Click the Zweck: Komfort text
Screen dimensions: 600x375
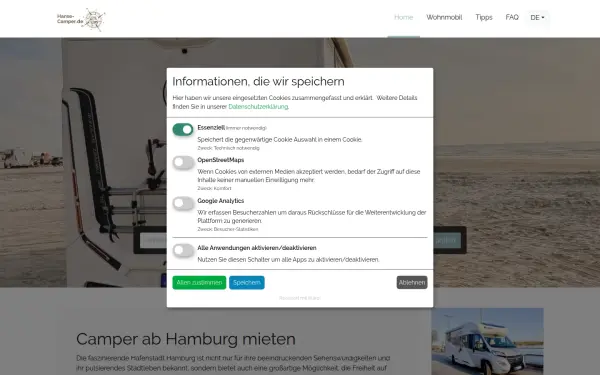coord(214,188)
